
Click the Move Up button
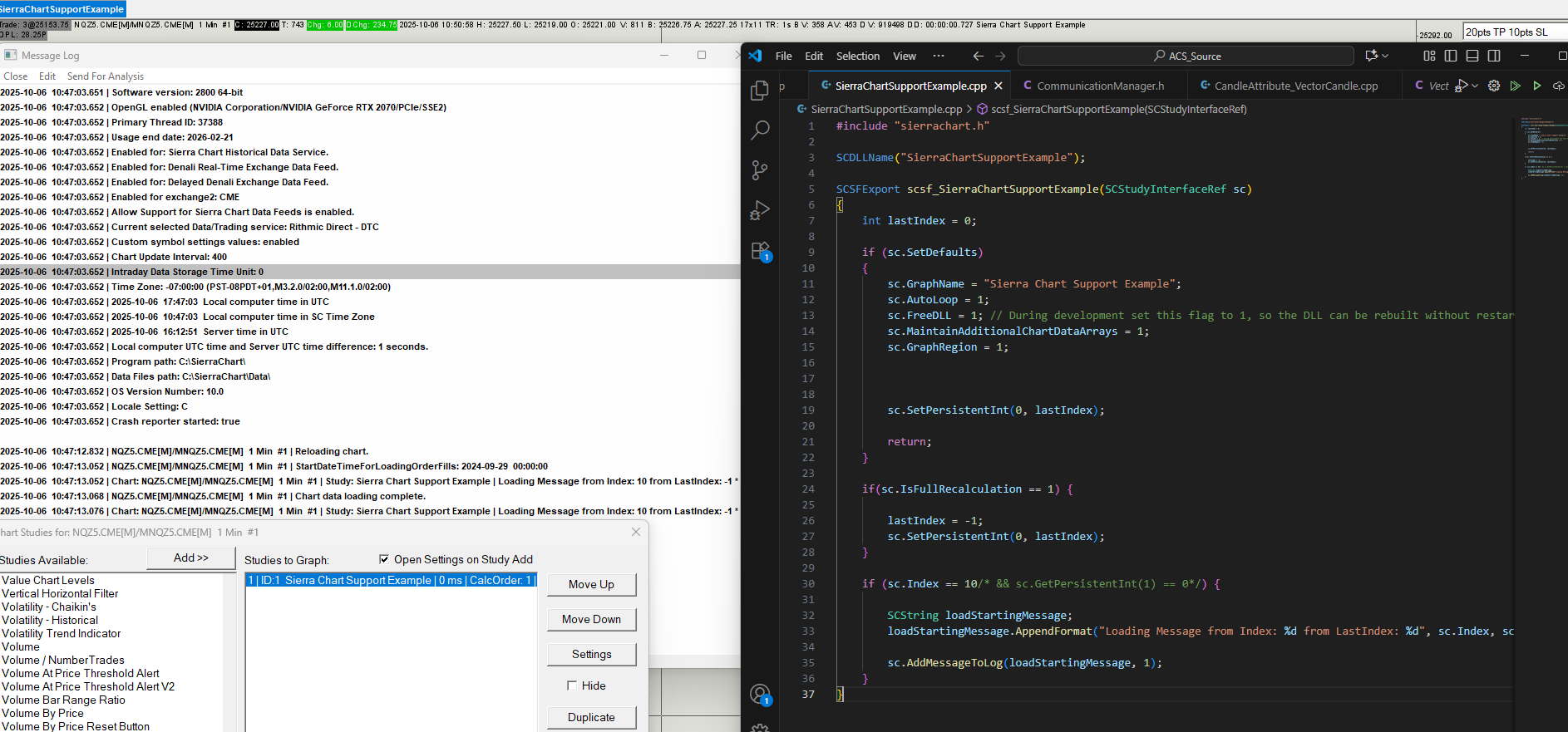591,585
